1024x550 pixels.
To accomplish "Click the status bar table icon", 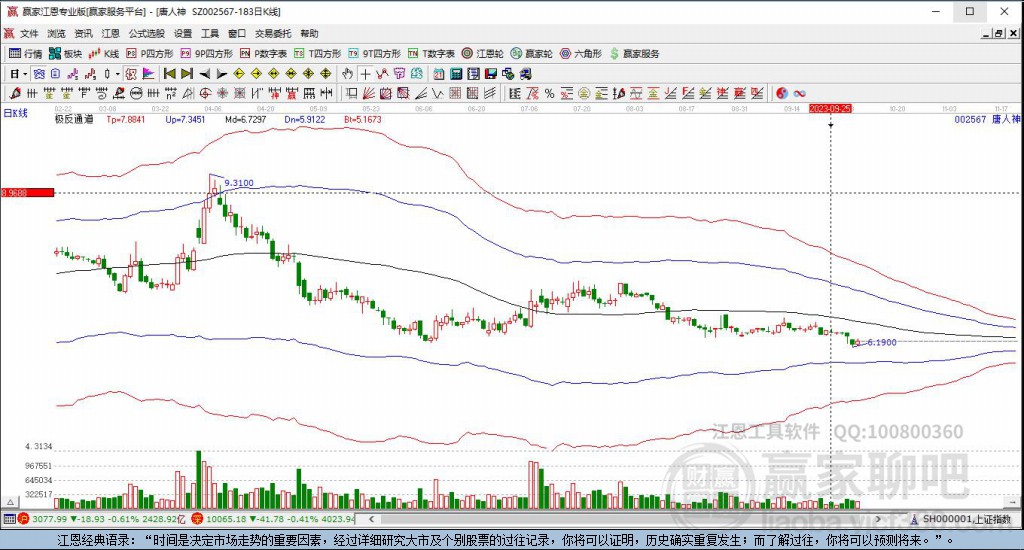I will tap(9, 519).
